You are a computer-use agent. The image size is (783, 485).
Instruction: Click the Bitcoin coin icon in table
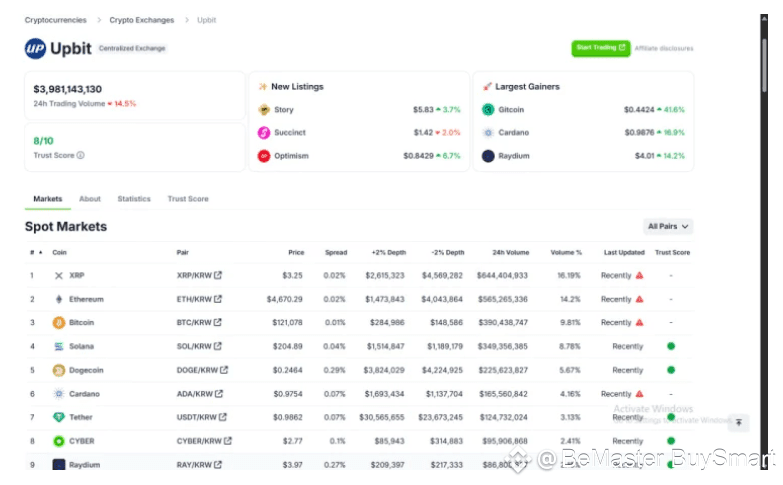[58, 323]
